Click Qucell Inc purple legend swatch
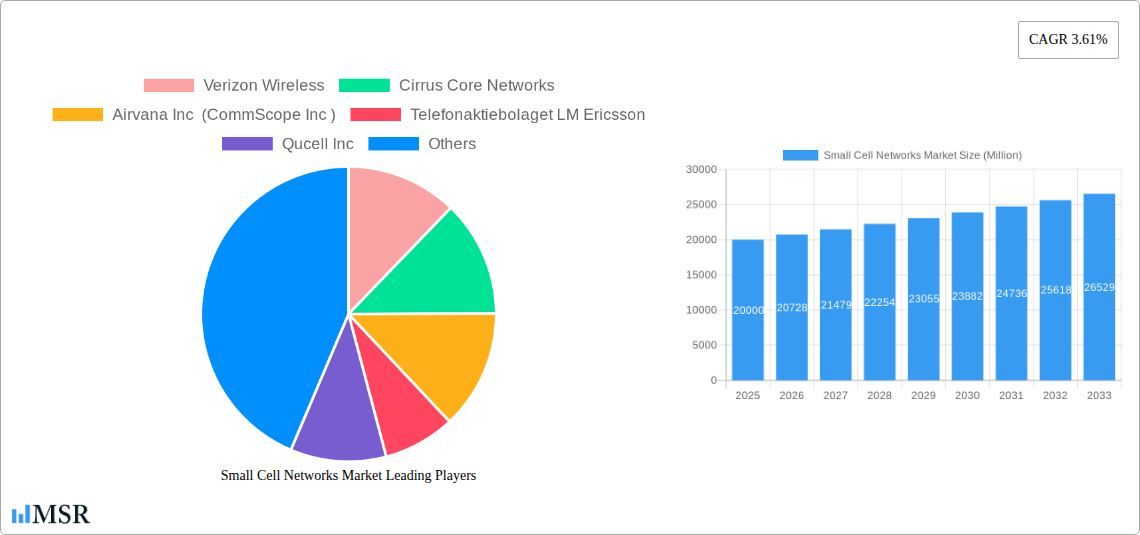This screenshot has height=535, width=1140. pos(247,144)
